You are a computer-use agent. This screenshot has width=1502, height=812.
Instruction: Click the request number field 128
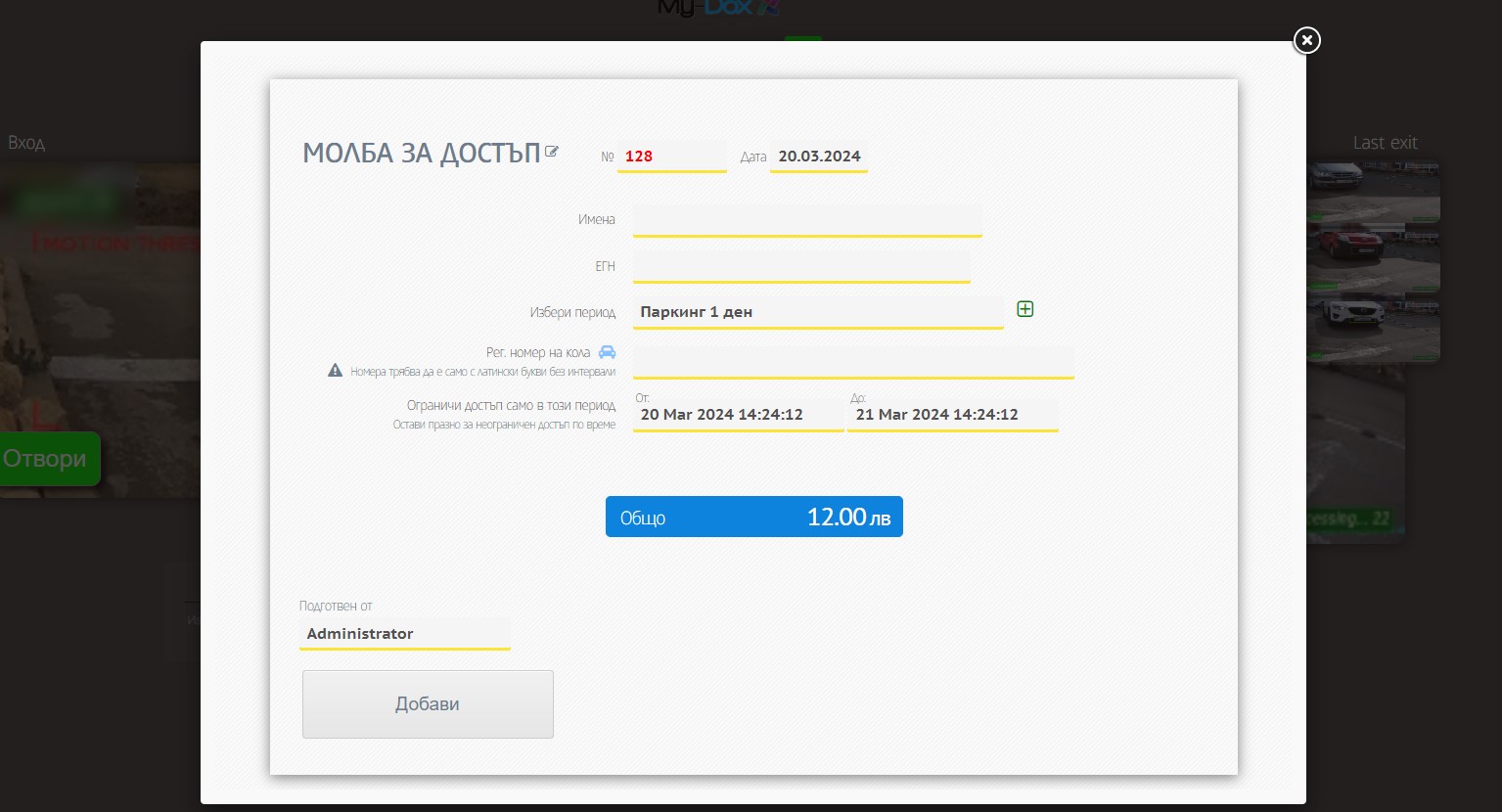[671, 157]
